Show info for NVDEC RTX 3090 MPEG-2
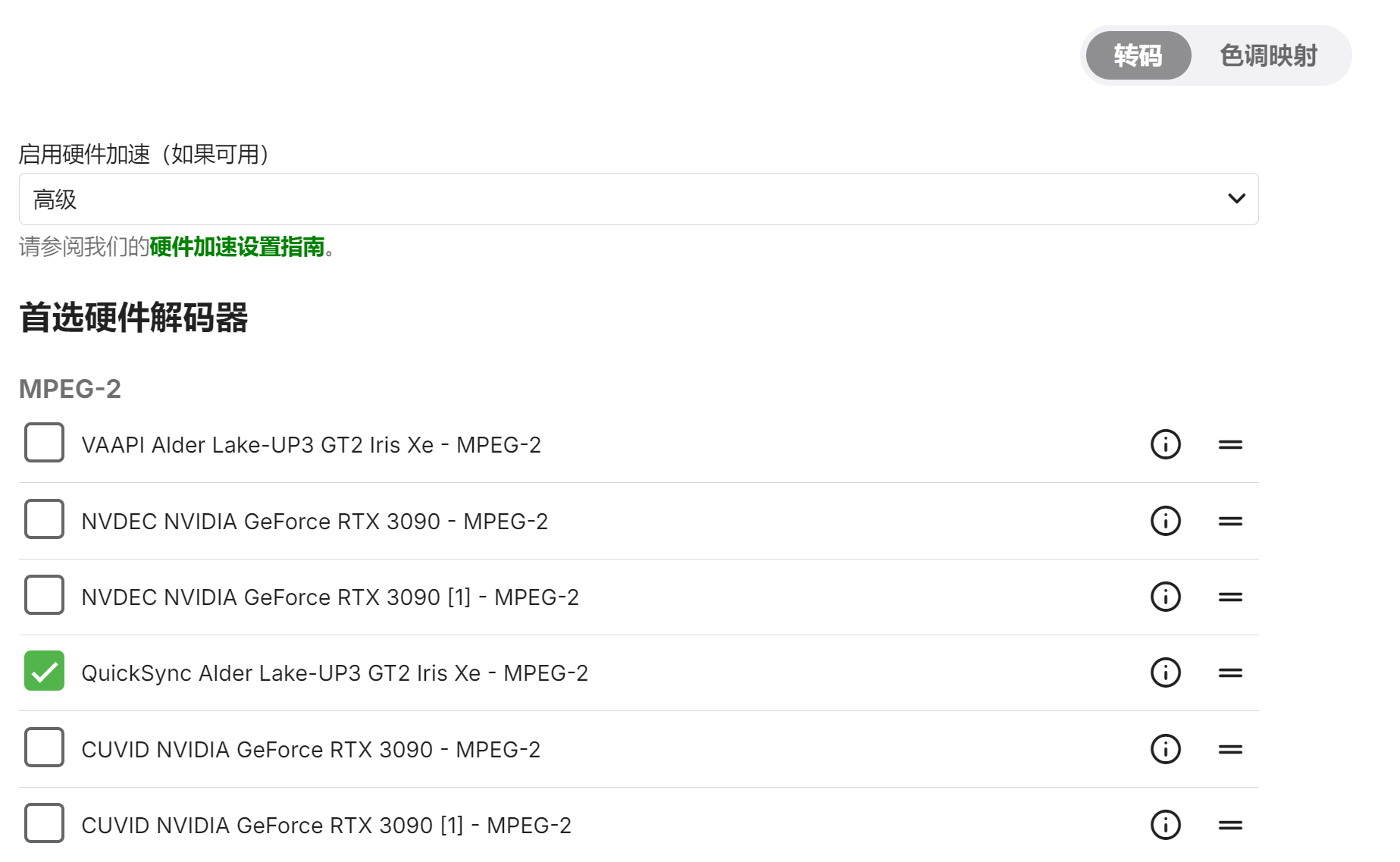This screenshot has width=1400, height=862. pos(1165,521)
